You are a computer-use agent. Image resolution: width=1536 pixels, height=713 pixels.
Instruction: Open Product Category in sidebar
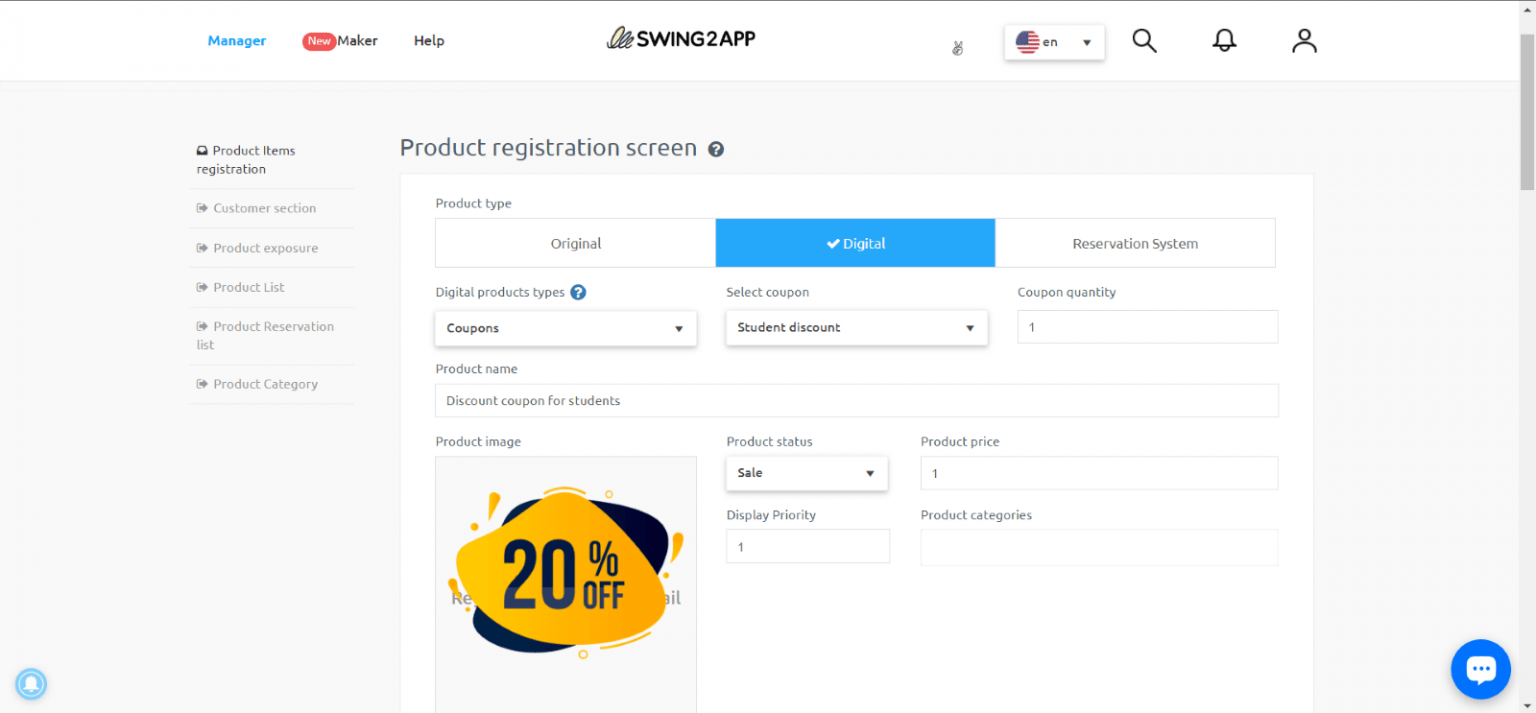point(265,384)
